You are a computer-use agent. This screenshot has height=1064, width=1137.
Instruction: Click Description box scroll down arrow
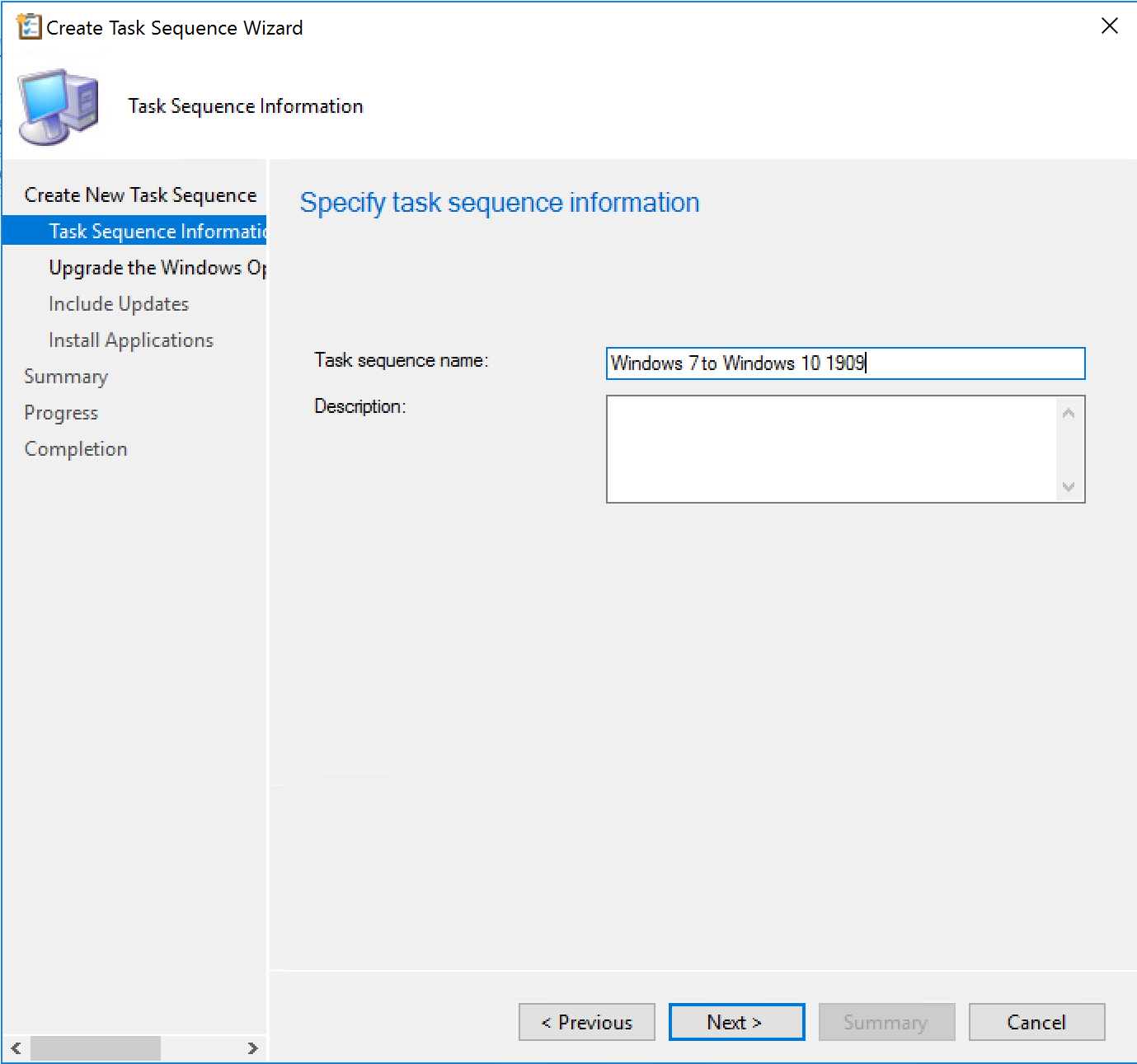[x=1069, y=487]
